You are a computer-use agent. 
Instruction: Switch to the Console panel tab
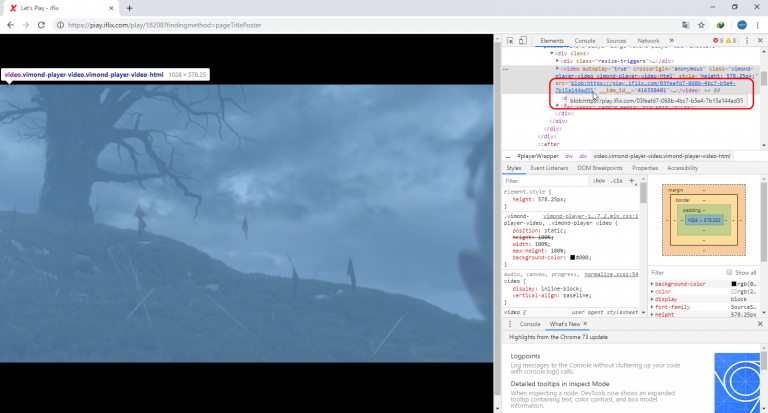585,41
